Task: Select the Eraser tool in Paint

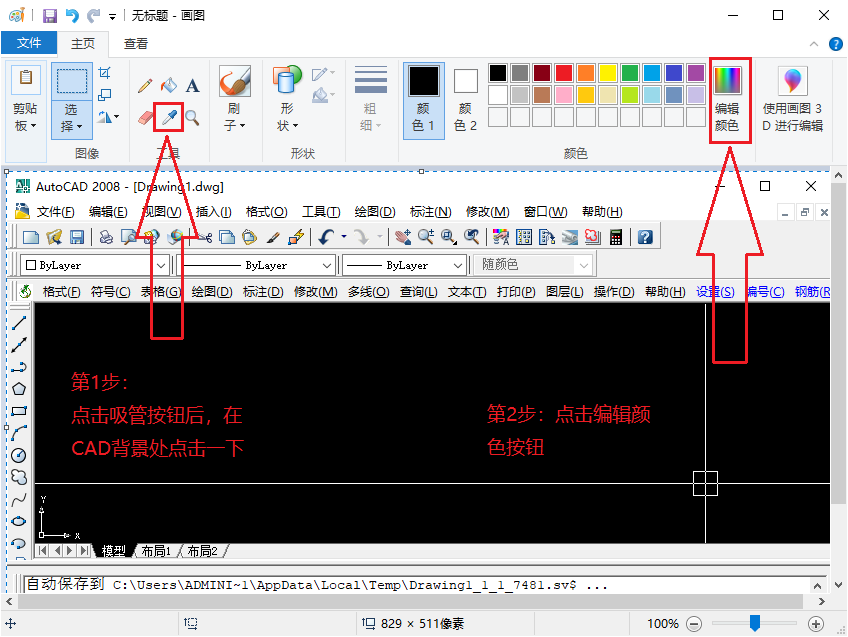Action: pos(147,118)
